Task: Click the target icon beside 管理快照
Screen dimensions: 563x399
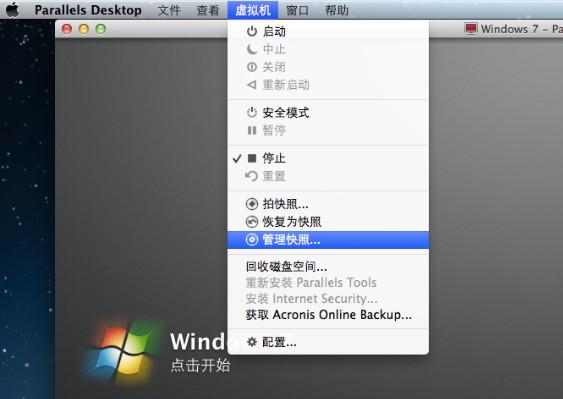Action: point(252,240)
